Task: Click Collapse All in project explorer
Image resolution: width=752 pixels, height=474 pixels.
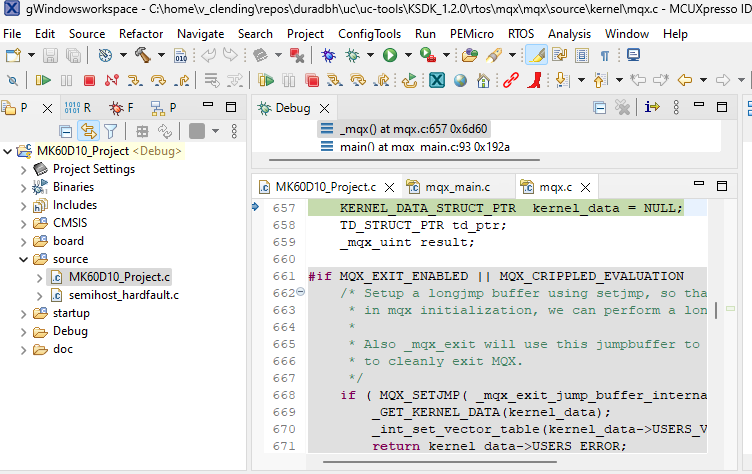Action: point(66,131)
